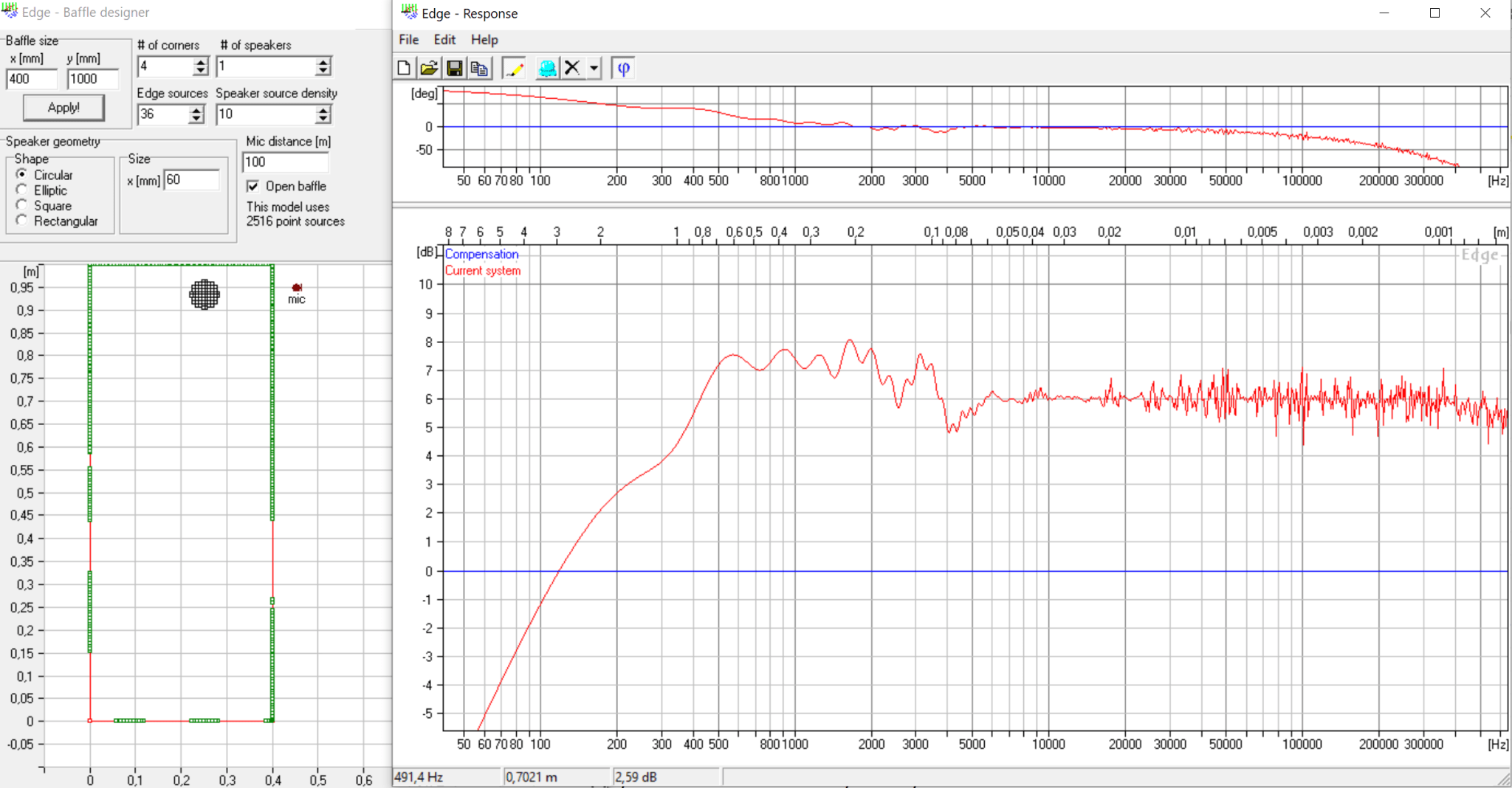Click the baffle x [mm] field showing 400
1512x788 pixels.
[32, 79]
